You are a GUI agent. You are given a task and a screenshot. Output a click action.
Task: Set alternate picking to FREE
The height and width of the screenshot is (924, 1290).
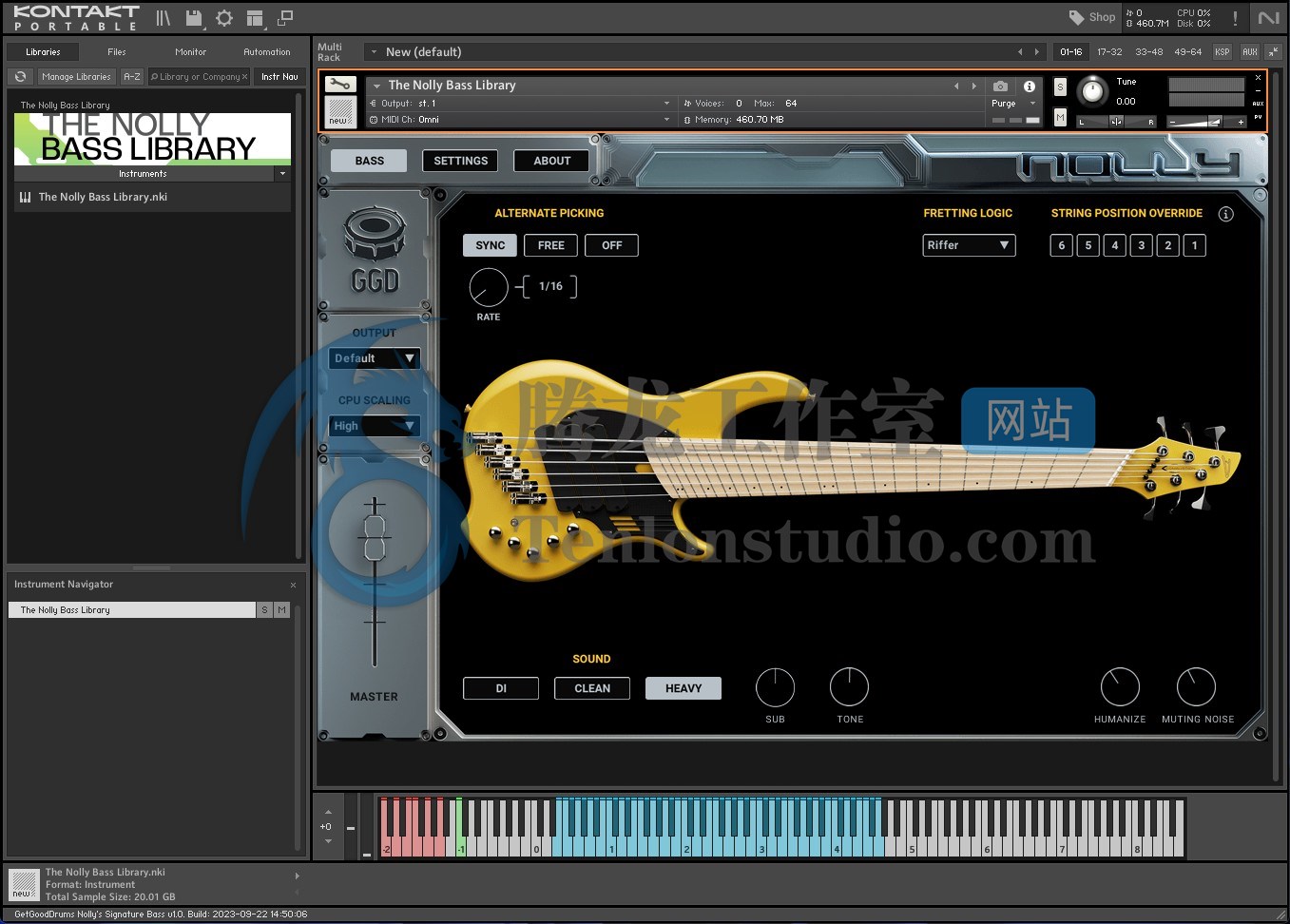pos(551,245)
